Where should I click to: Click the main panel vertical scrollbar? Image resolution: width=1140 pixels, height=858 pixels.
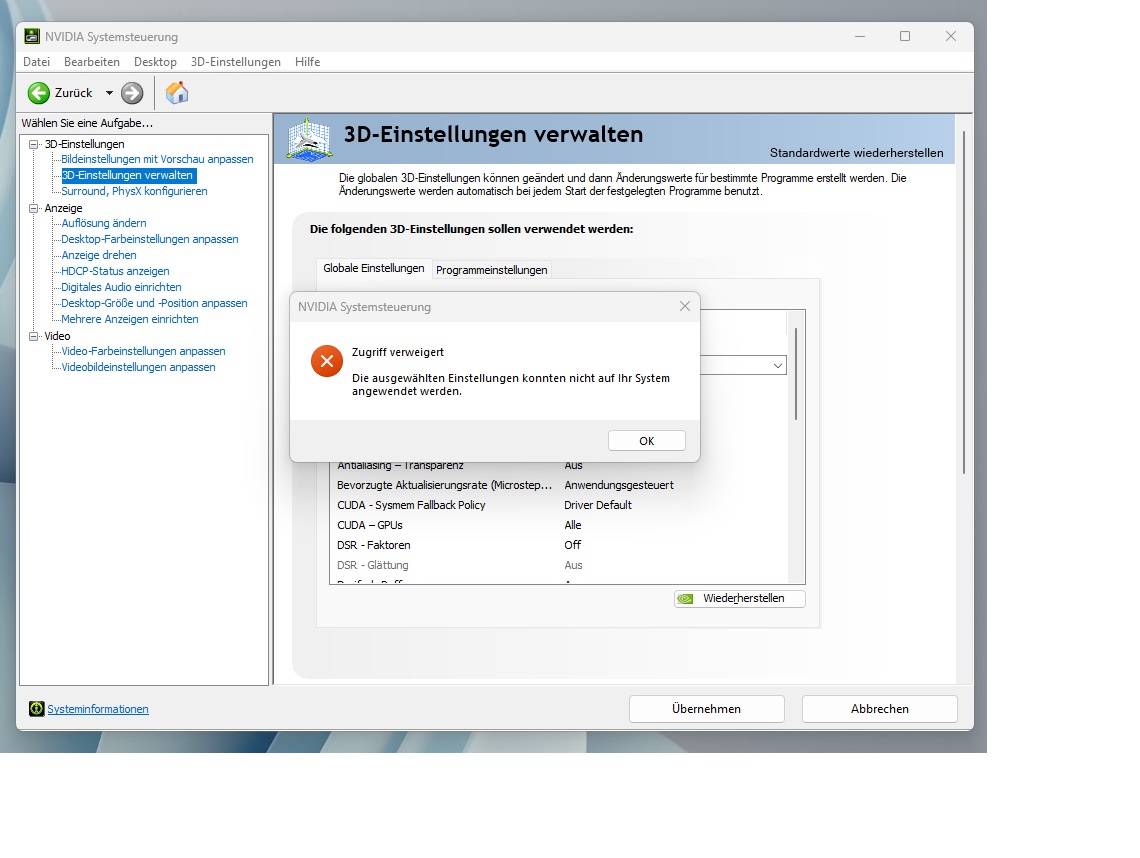point(964,302)
